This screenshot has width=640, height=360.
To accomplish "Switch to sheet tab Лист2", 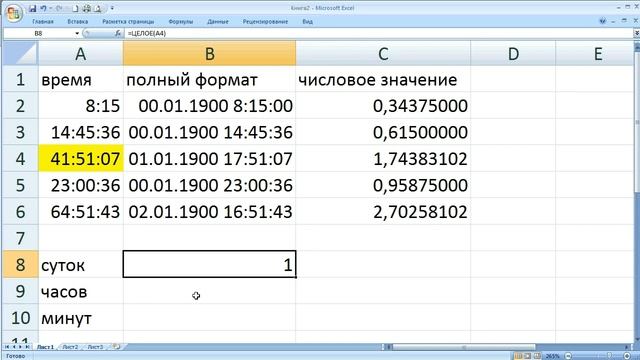I will (x=70, y=347).
